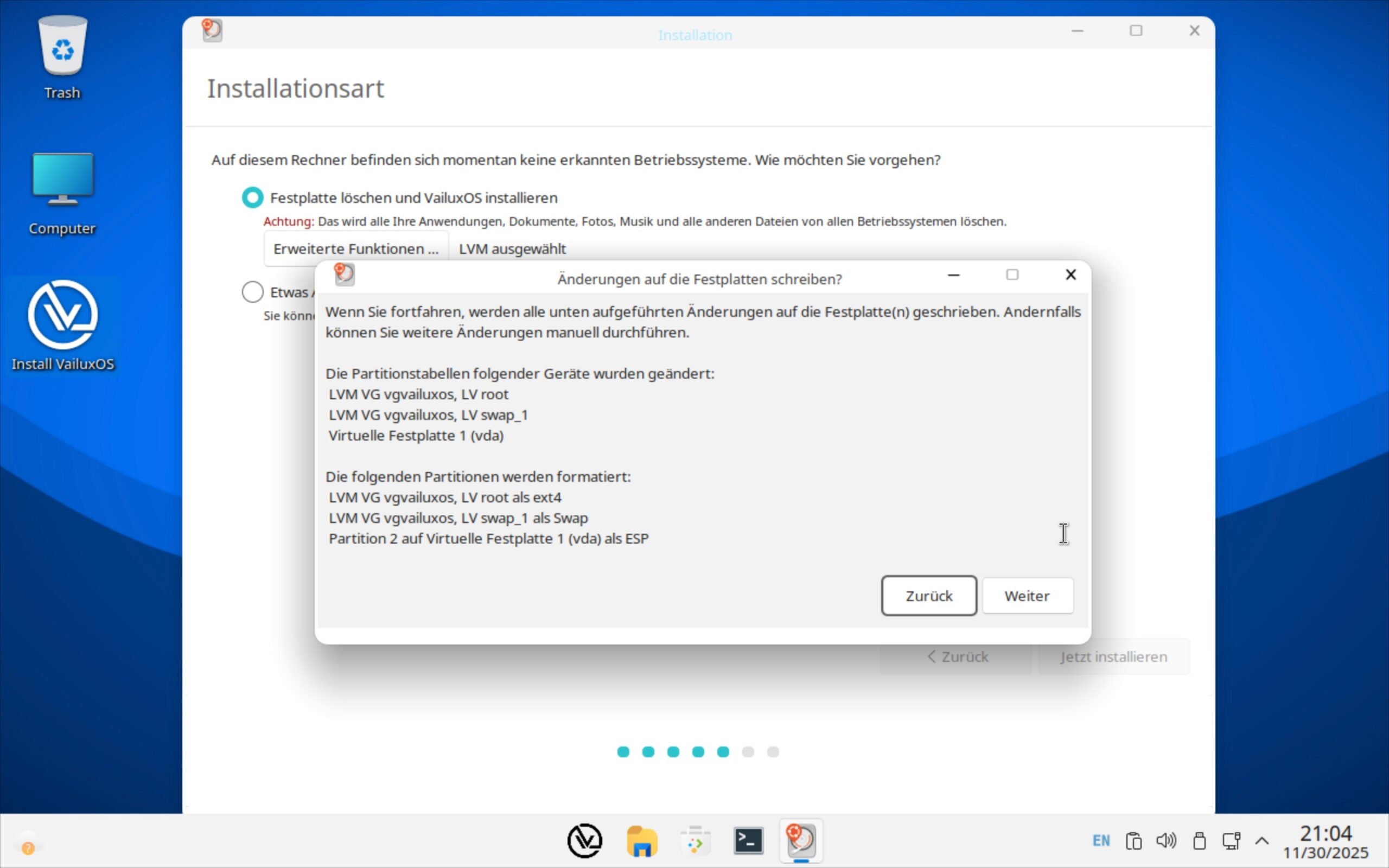The image size is (1389, 868).
Task: Click the network tray icon
Action: tap(1231, 841)
